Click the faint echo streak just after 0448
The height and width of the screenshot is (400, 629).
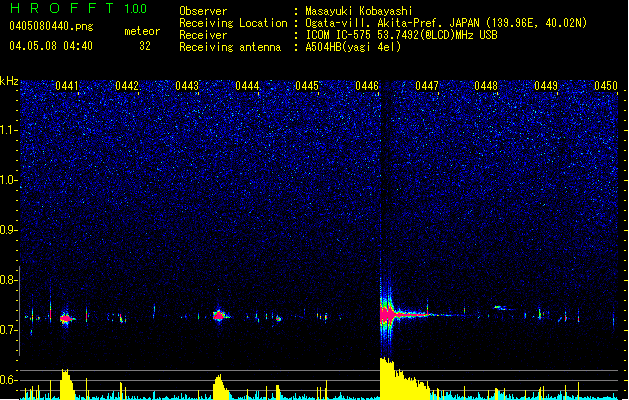pos(503,308)
